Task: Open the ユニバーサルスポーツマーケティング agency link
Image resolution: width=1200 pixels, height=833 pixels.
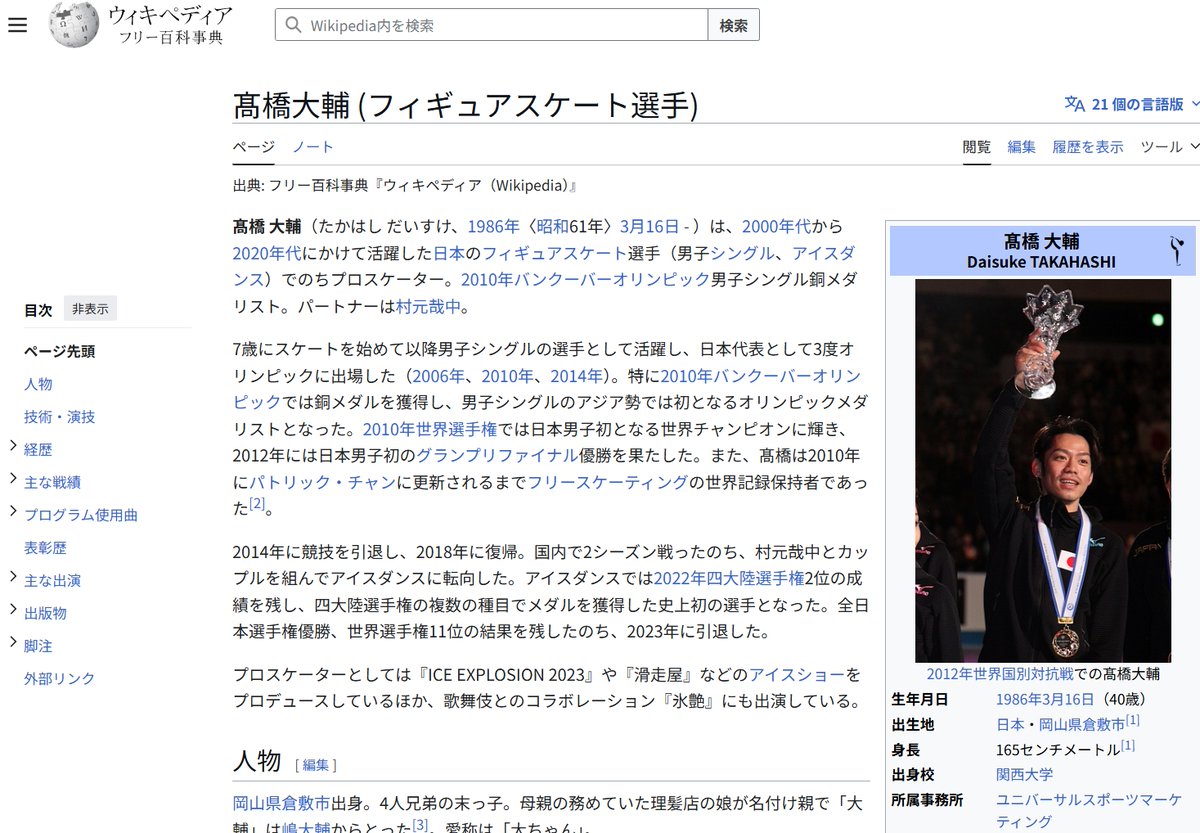Action: (x=1088, y=810)
